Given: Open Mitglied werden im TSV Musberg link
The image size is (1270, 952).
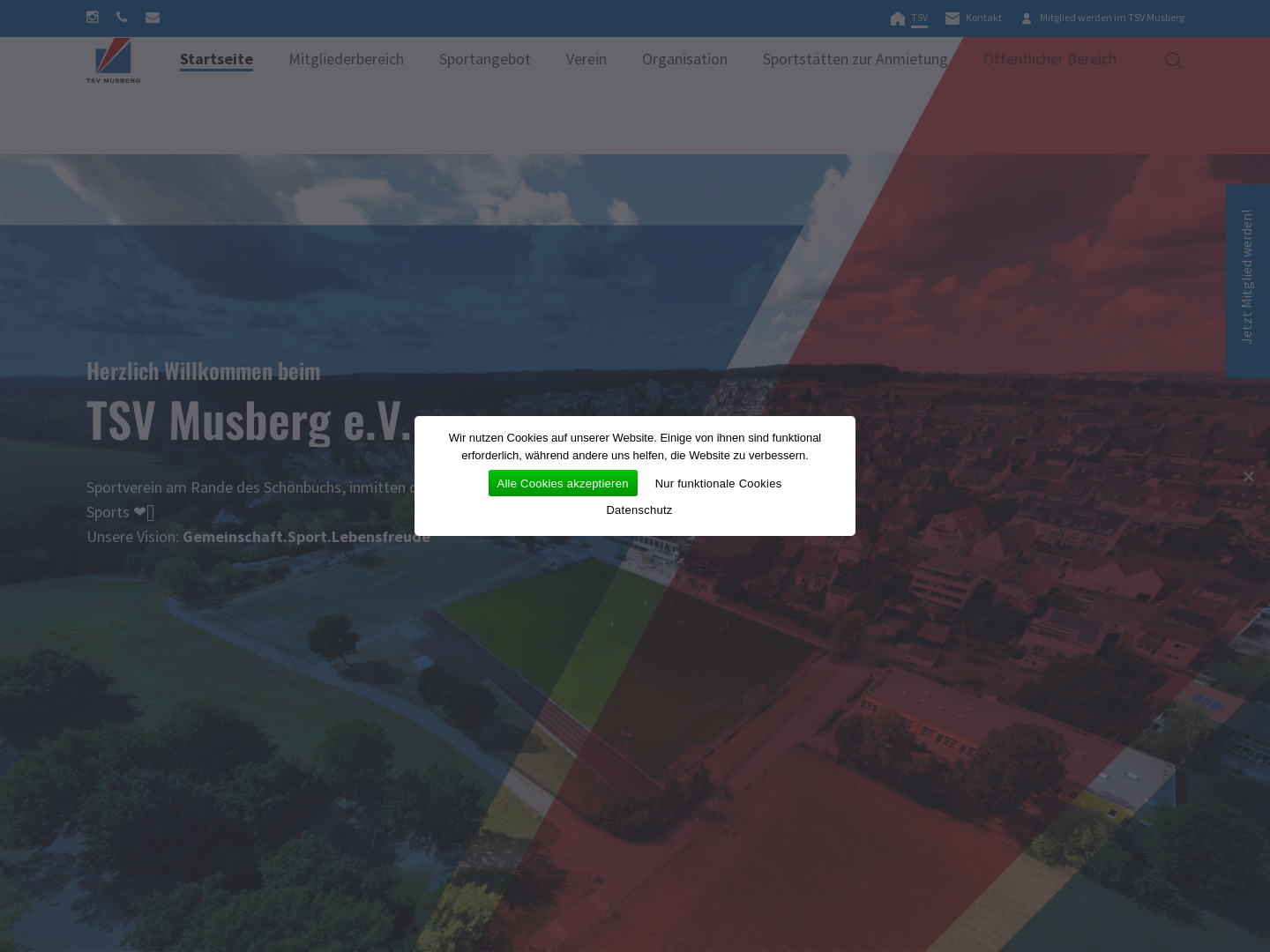Looking at the screenshot, I should pos(1102,18).
